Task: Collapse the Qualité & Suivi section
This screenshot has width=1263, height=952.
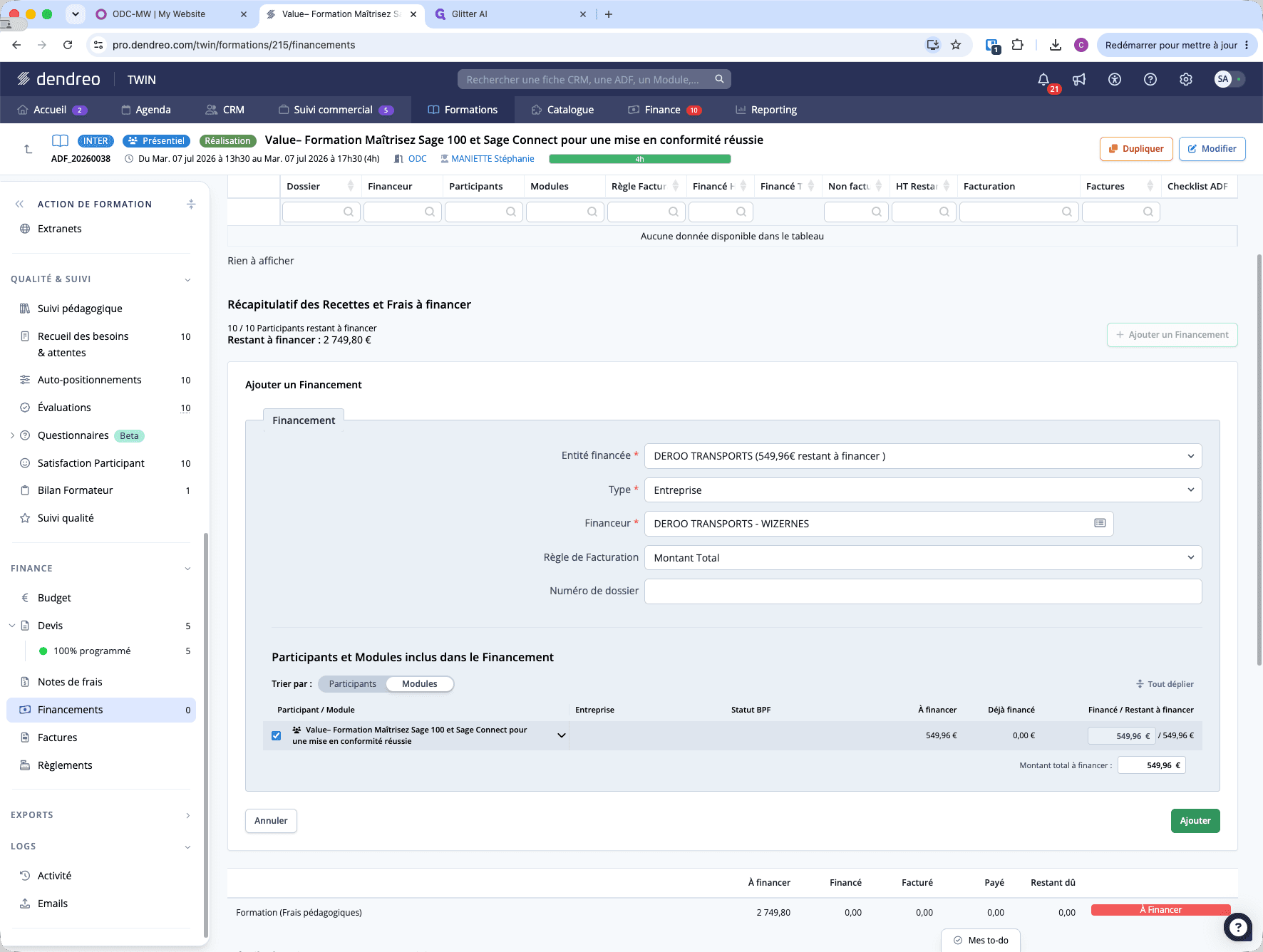Action: 187,279
